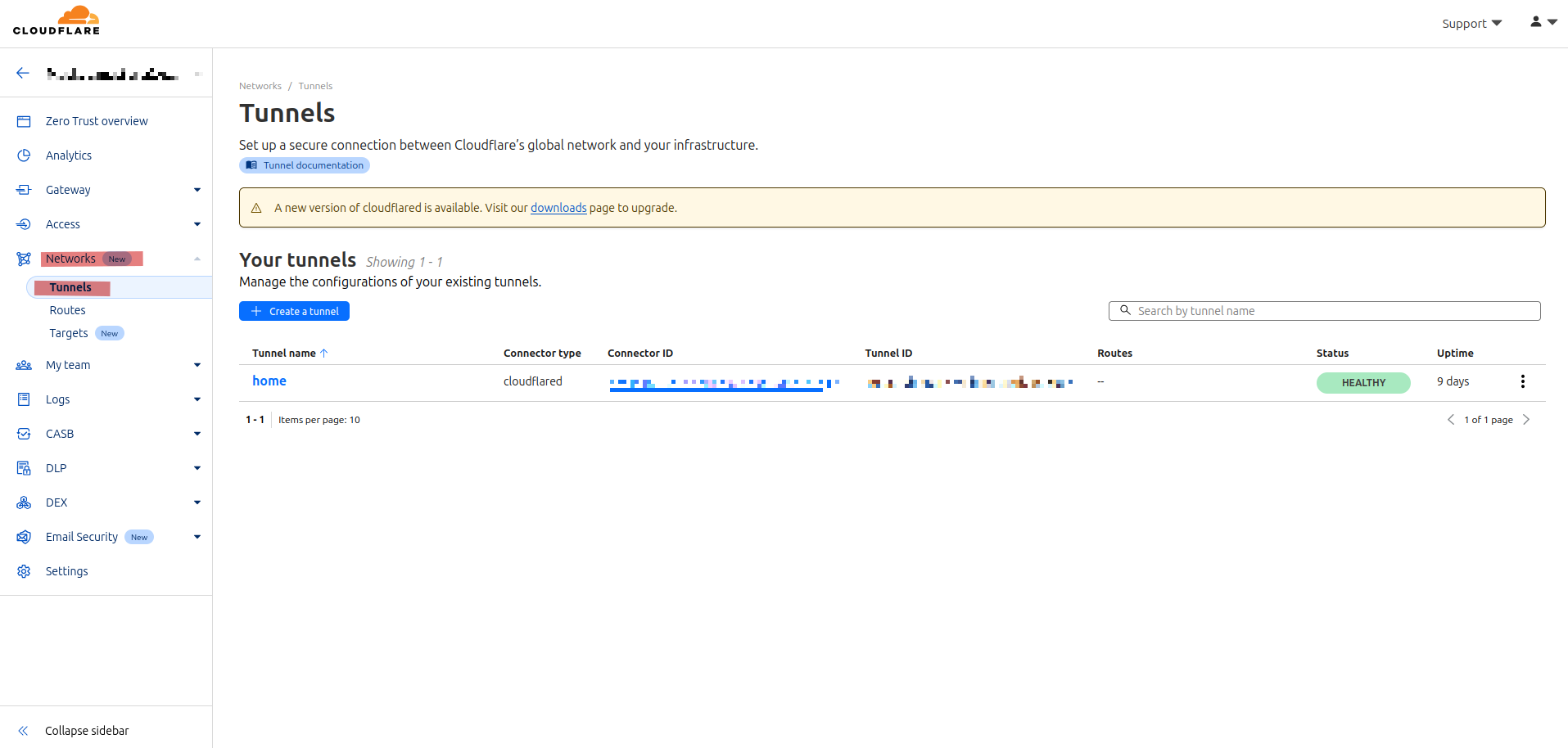Screen dimensions: 1568x748
Task: Follow the downloads link in banner
Action: [x=558, y=208]
